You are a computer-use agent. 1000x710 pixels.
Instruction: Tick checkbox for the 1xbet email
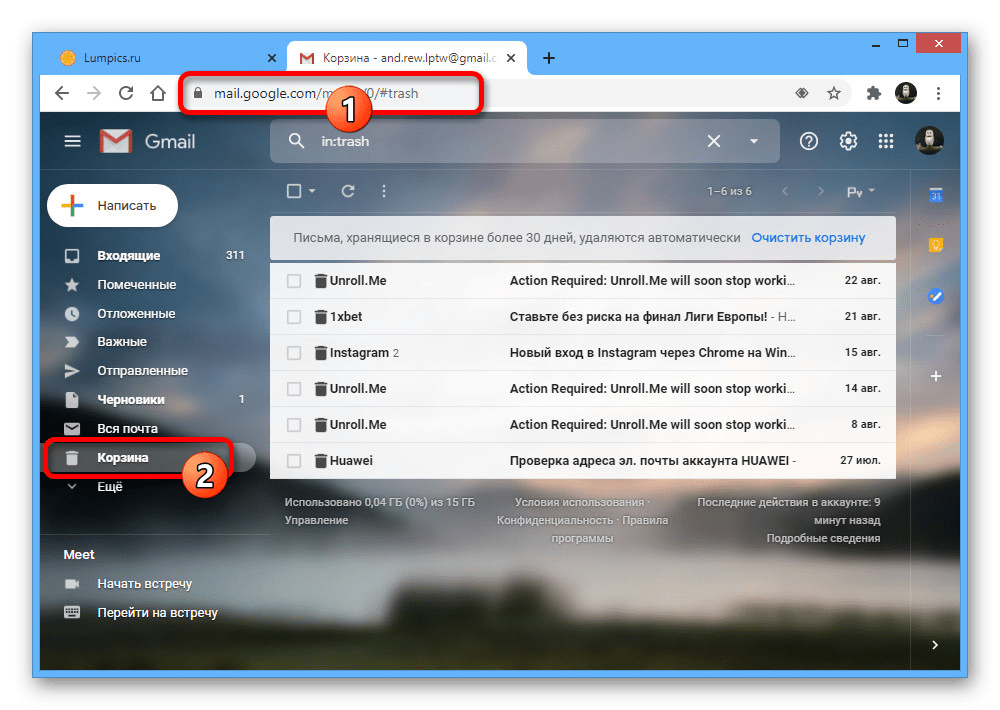294,317
